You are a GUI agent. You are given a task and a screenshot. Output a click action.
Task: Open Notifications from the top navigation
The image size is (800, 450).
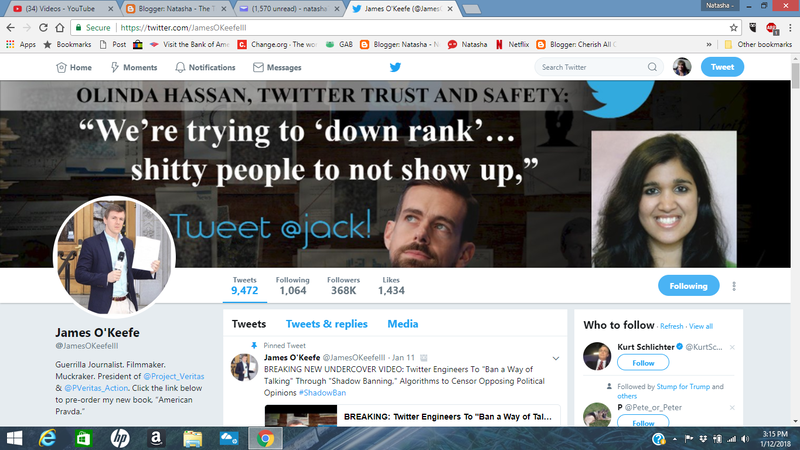tap(205, 67)
